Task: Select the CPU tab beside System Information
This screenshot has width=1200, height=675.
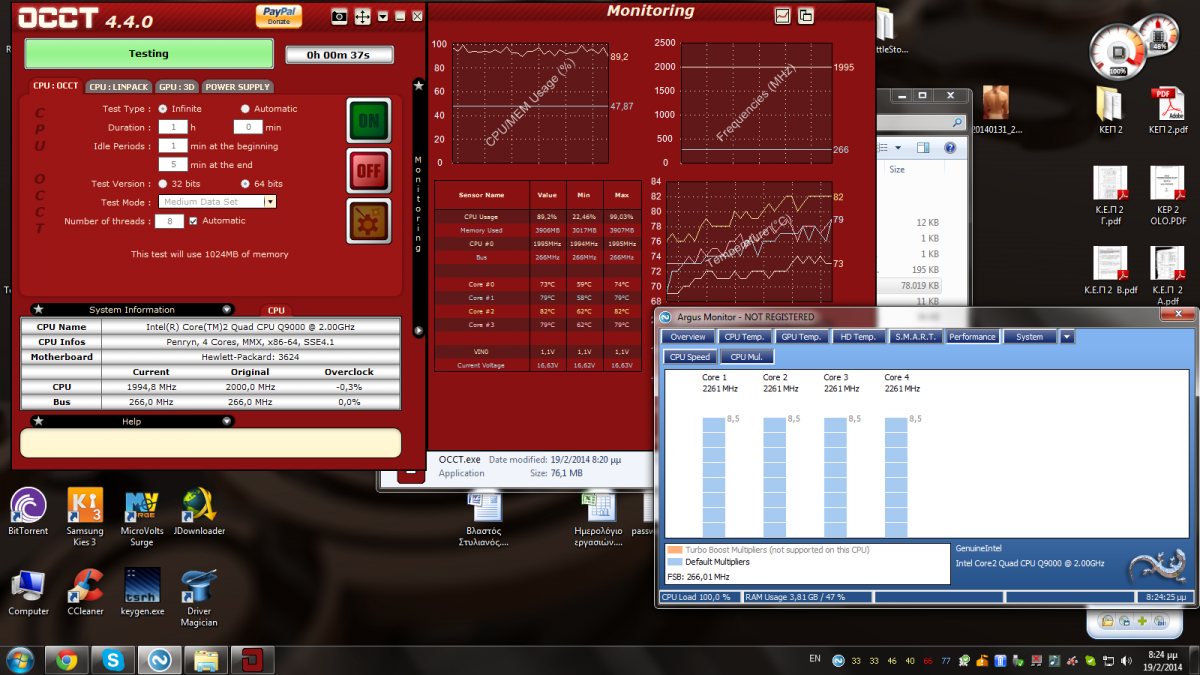Action: coord(276,311)
